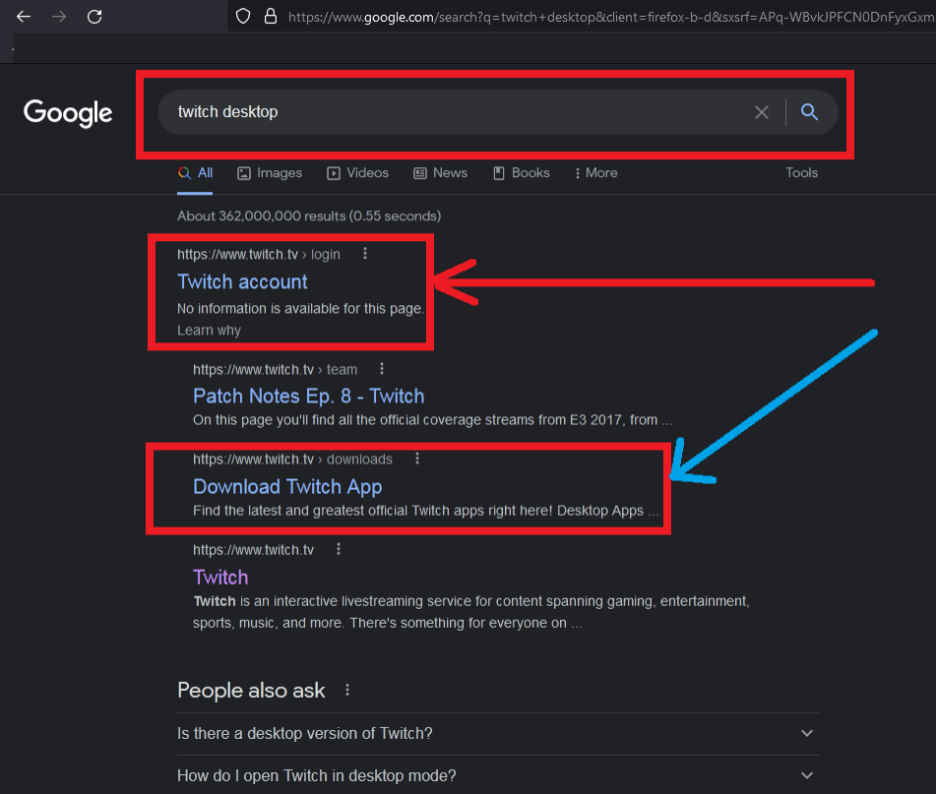The height and width of the screenshot is (794, 936).
Task: Click 'No information is available for this page.' text
Action: tap(300, 309)
